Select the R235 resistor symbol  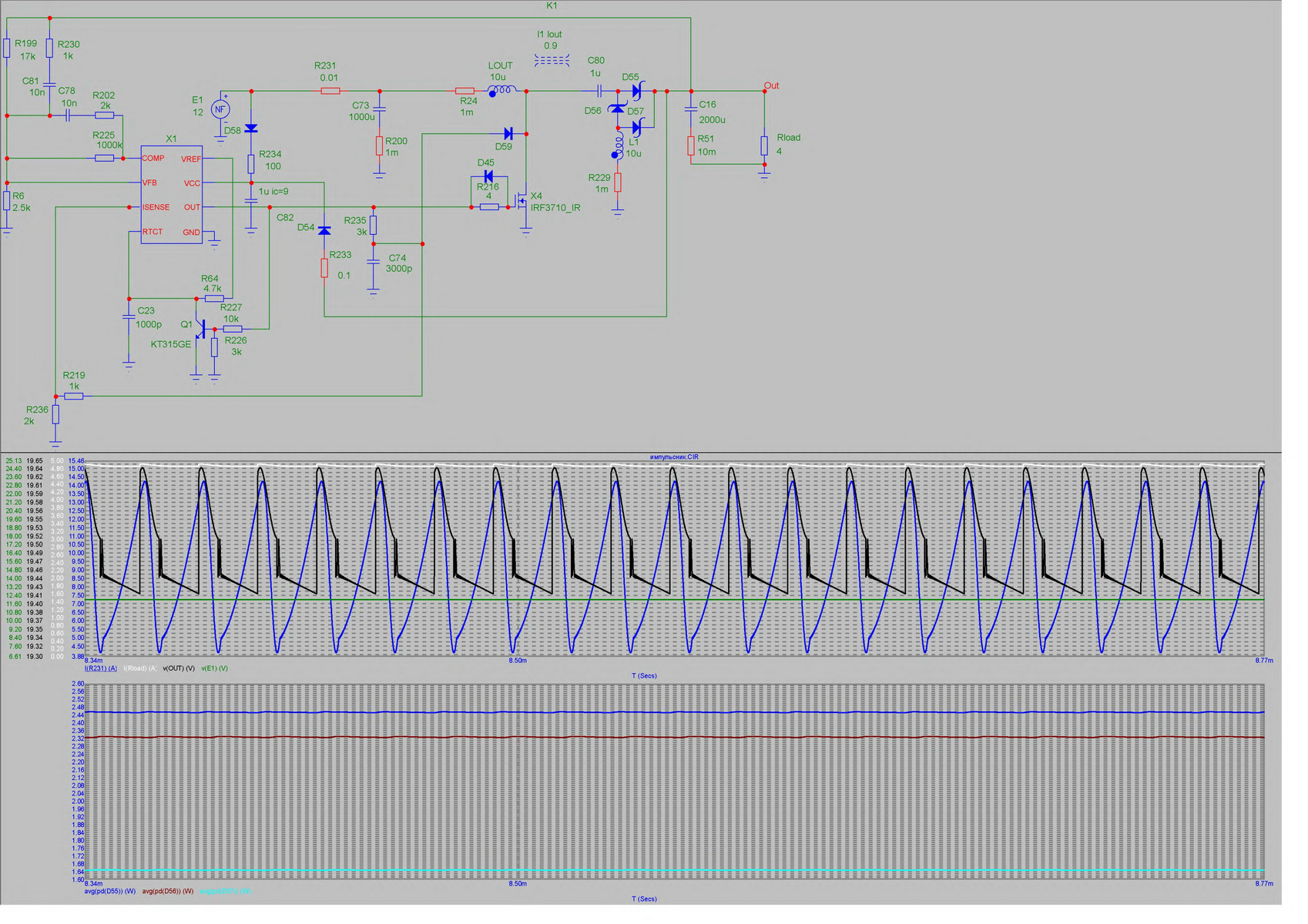point(374,225)
